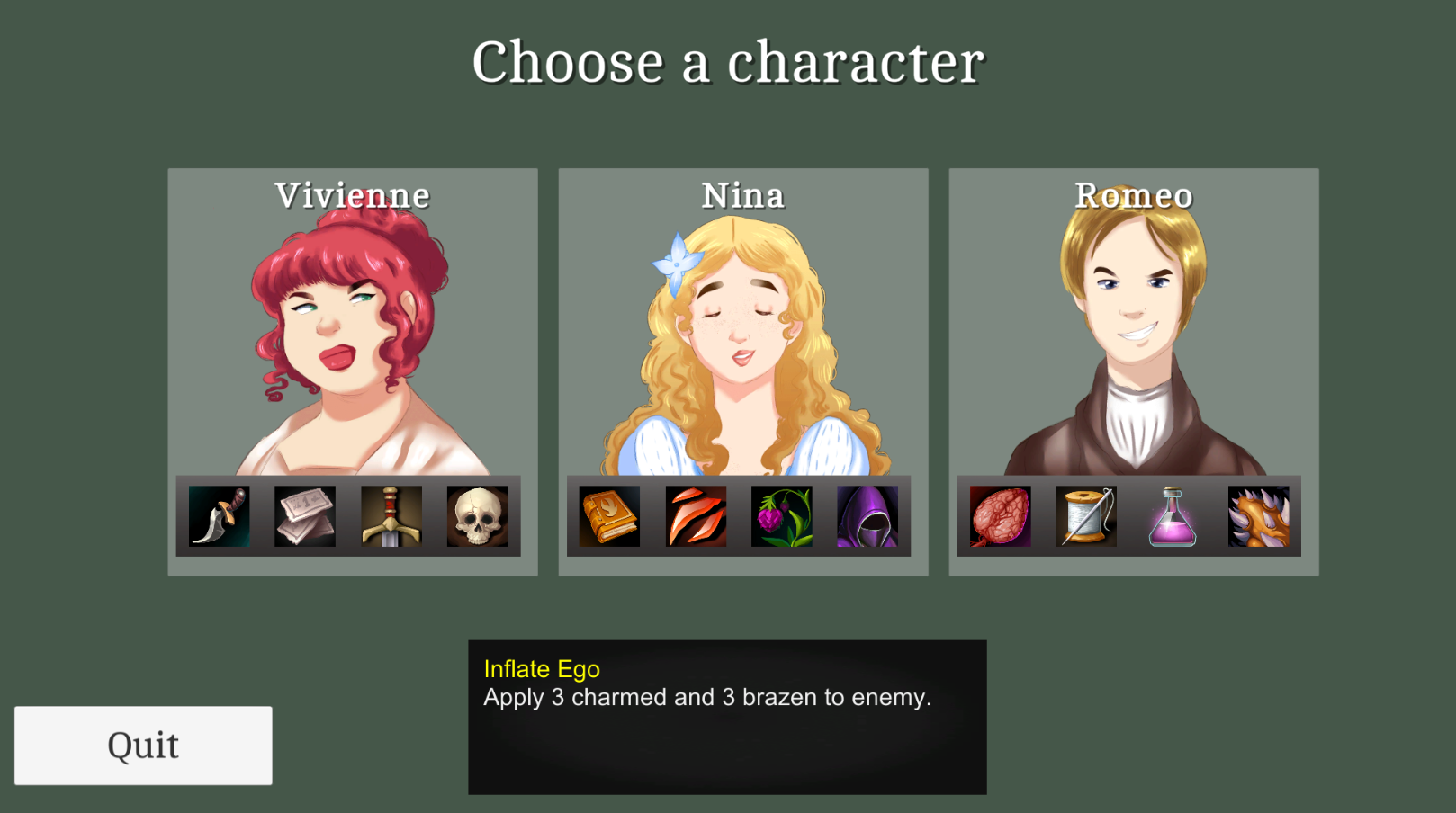Click Romeo's thread spool and needle icon
The width and height of the screenshot is (1456, 813).
[1086, 516]
